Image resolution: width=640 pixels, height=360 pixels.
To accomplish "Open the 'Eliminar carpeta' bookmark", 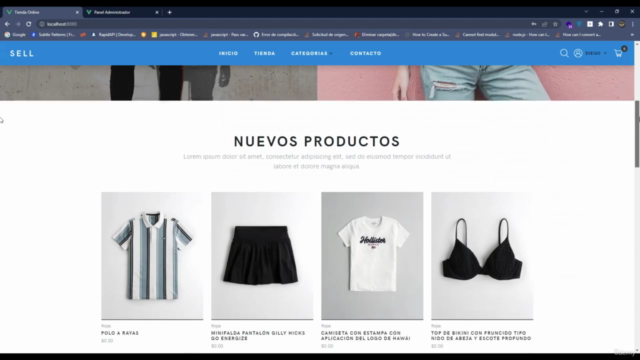I will pos(377,35).
